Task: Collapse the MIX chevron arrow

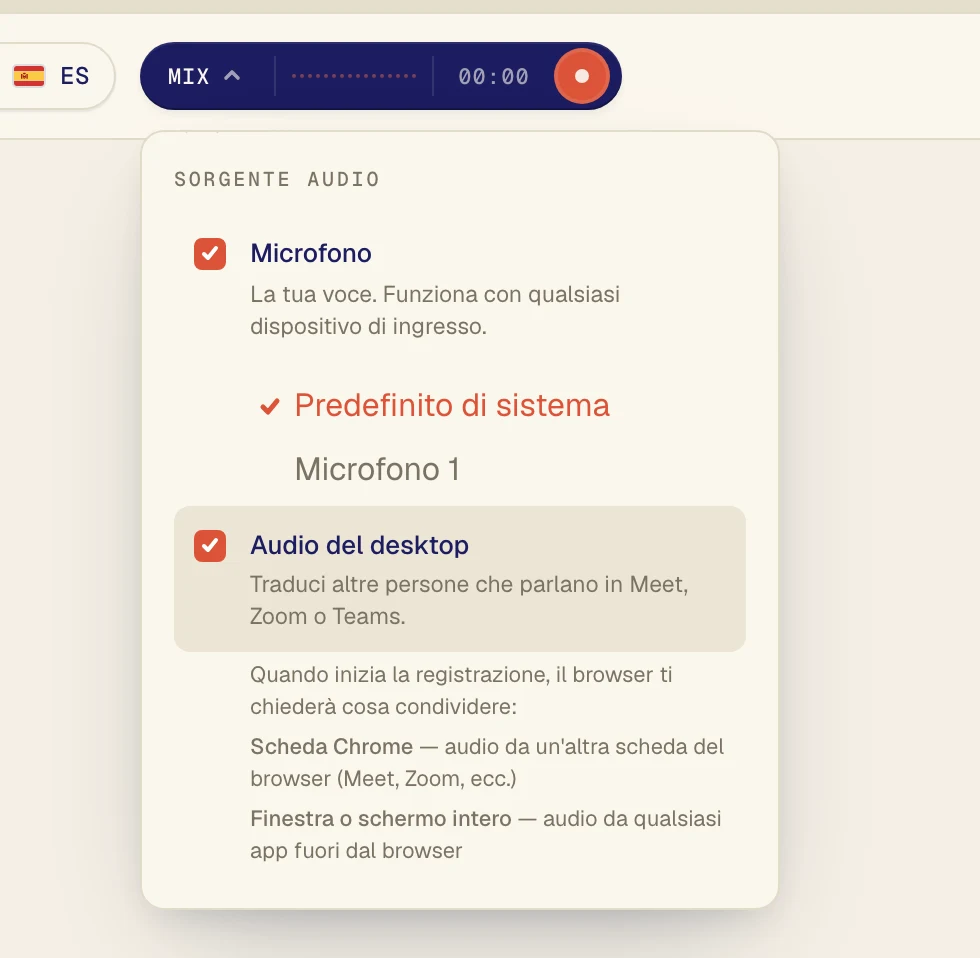Action: tap(232, 76)
